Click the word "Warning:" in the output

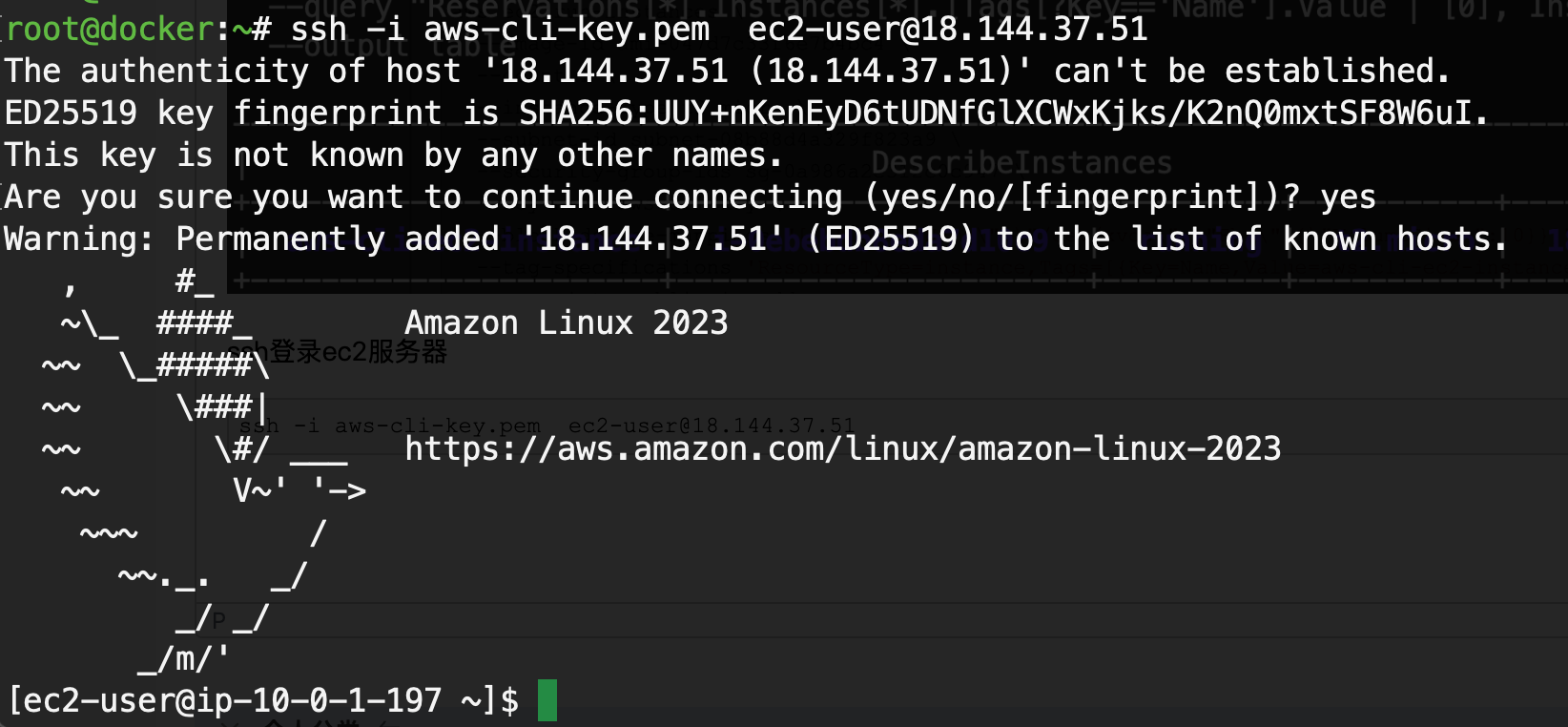tap(79, 239)
